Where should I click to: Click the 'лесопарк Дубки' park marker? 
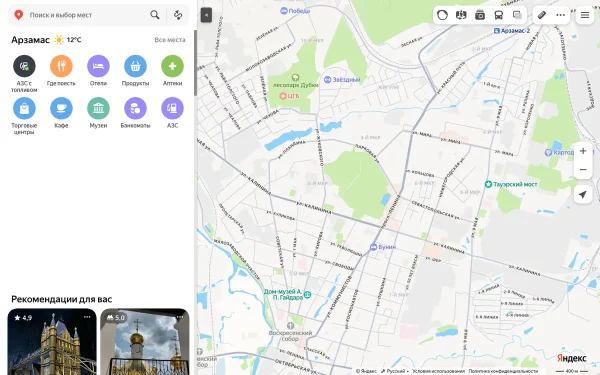(295, 77)
